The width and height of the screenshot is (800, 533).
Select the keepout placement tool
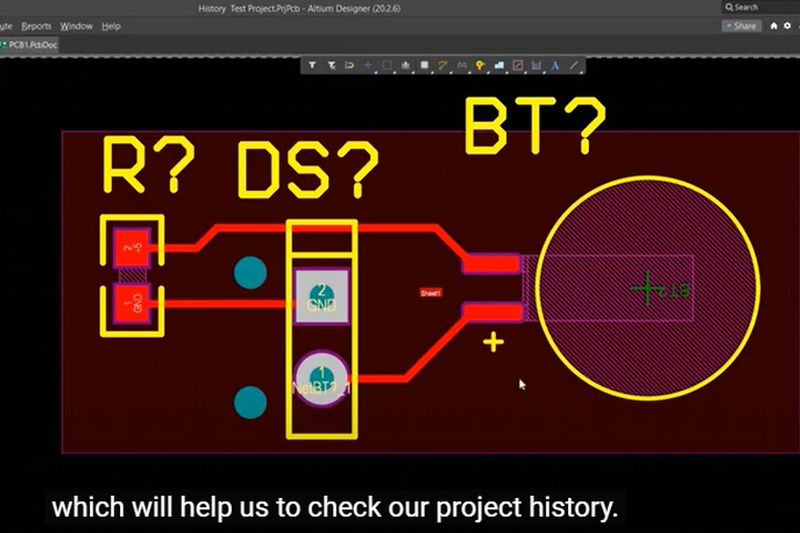(518, 65)
